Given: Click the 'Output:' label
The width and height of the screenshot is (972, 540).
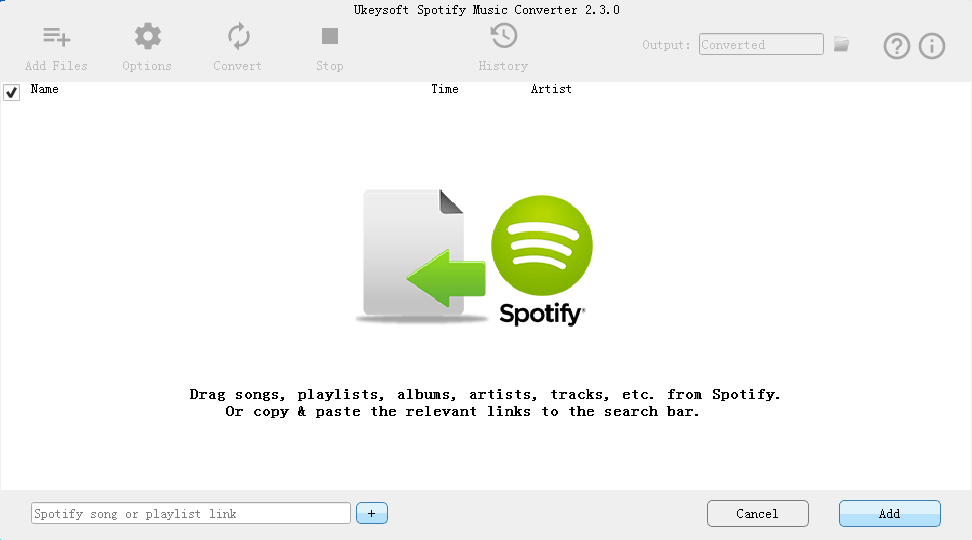Looking at the screenshot, I should (666, 45).
